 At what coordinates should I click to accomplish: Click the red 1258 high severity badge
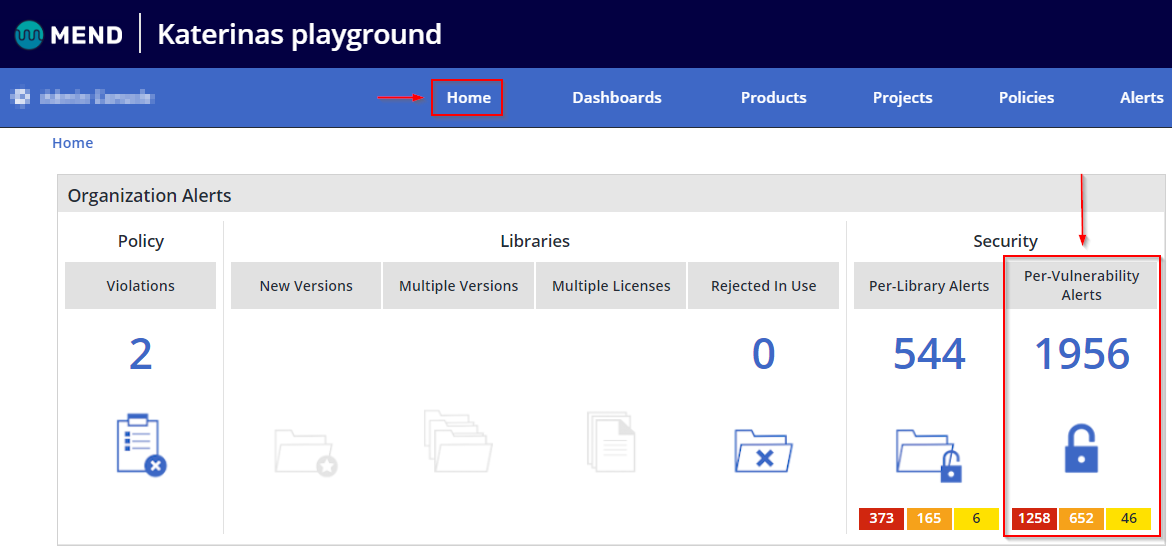click(x=1034, y=519)
